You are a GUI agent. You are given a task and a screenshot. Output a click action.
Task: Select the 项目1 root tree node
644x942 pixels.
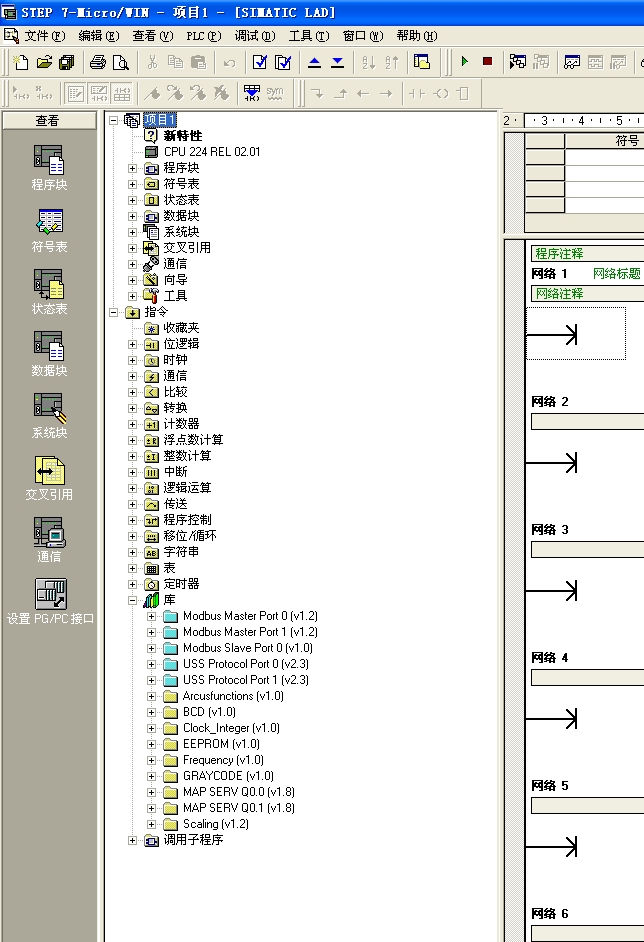pyautogui.click(x=159, y=120)
